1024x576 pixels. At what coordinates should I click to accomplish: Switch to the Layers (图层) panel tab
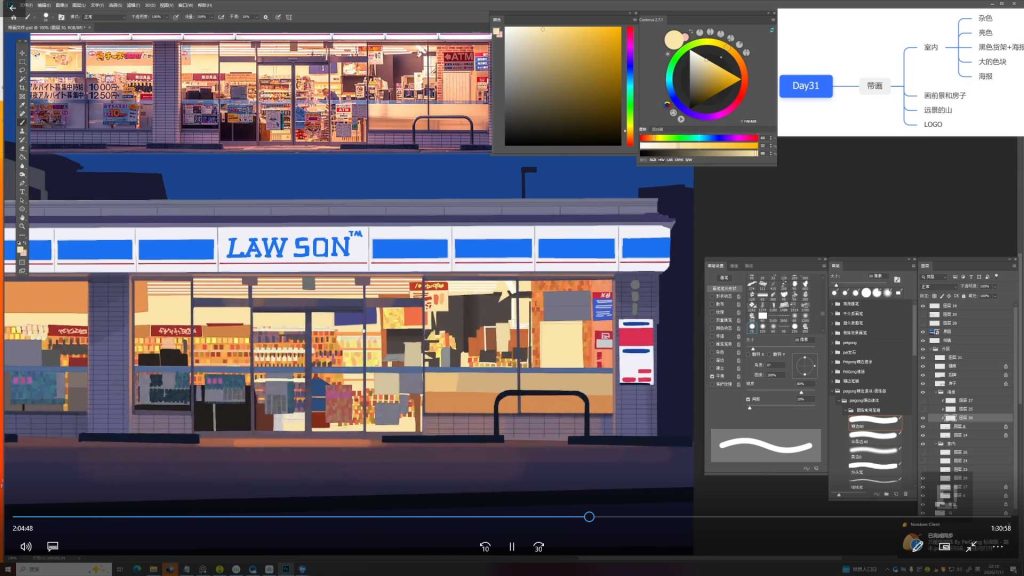925,266
